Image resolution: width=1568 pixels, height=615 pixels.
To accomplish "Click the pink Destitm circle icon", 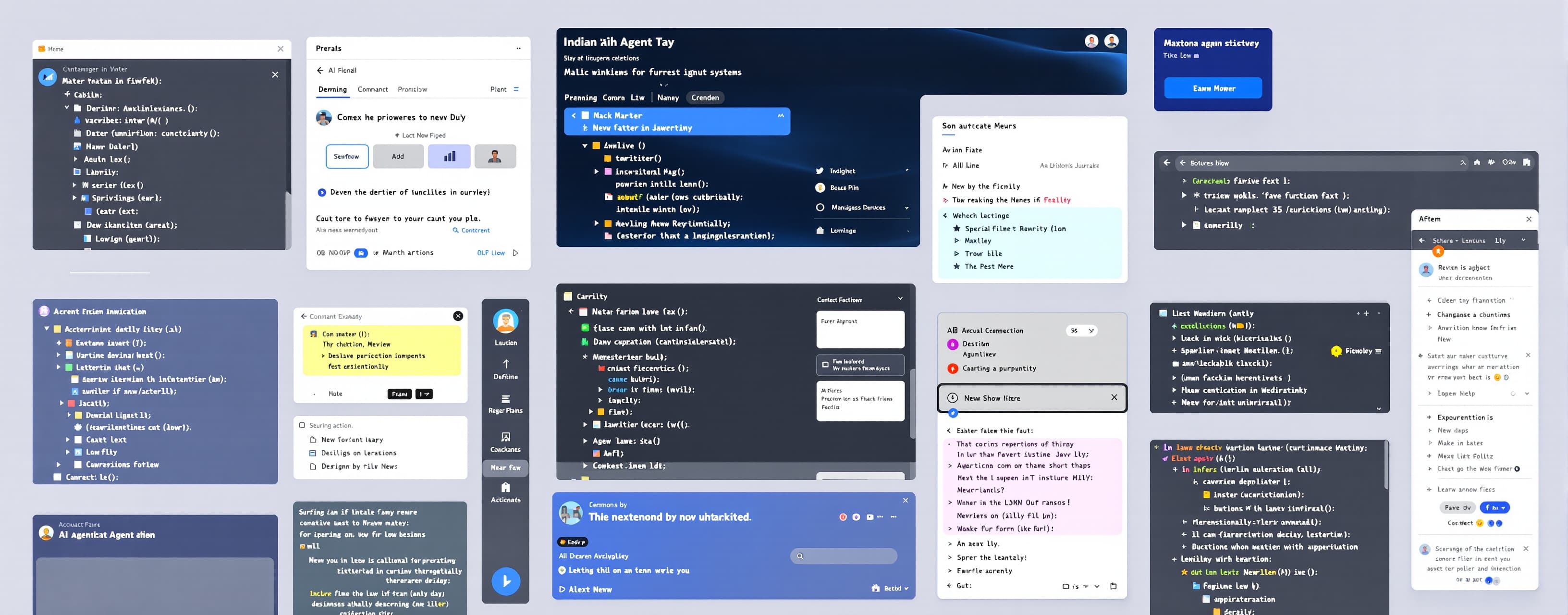I will pos(953,344).
